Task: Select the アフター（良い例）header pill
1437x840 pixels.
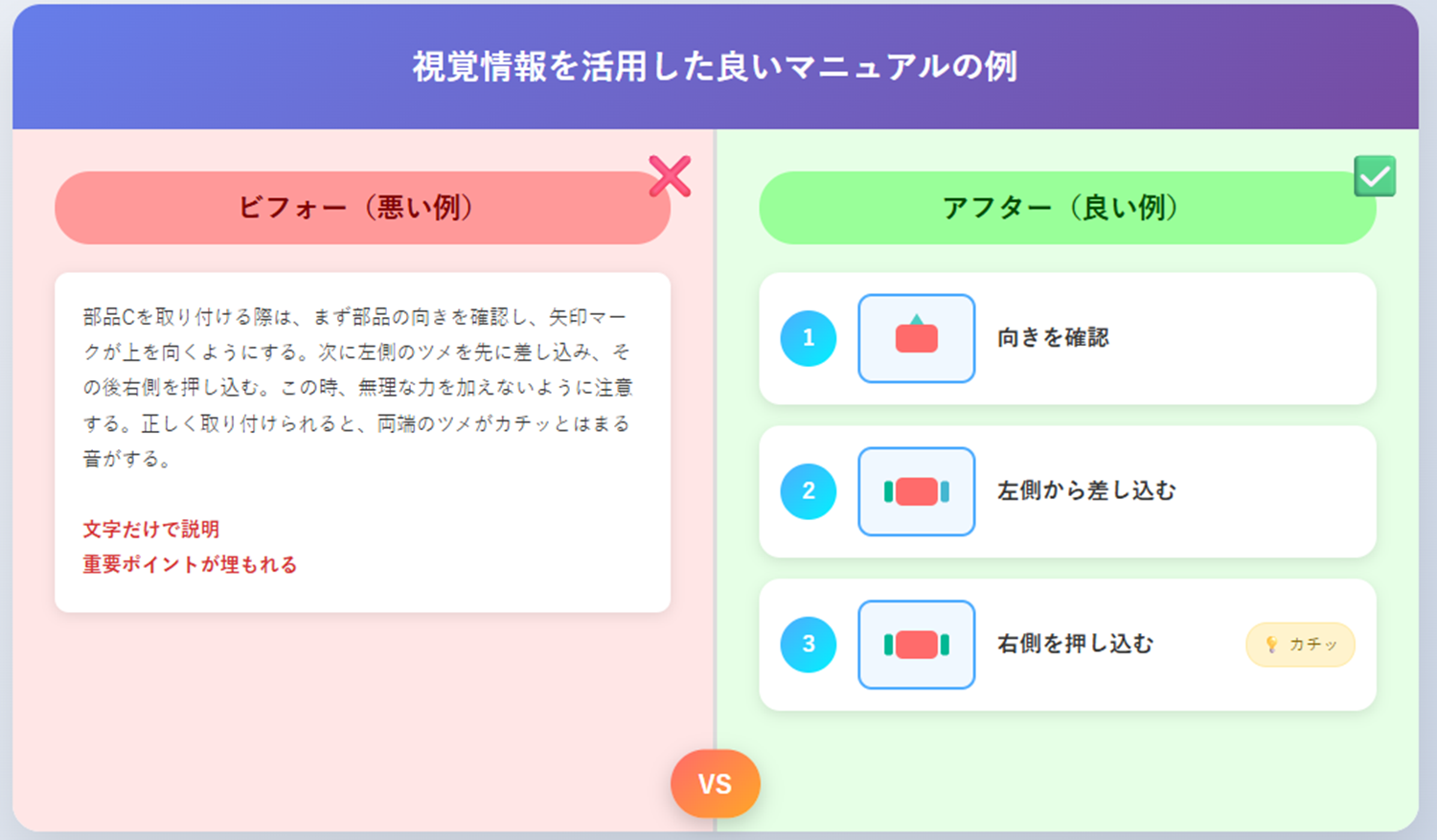Action: point(1067,208)
